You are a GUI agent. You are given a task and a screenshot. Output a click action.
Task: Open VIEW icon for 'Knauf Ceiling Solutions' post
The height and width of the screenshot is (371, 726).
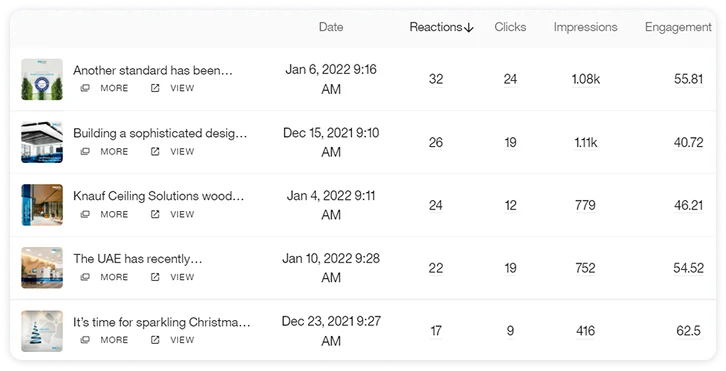[x=155, y=214]
